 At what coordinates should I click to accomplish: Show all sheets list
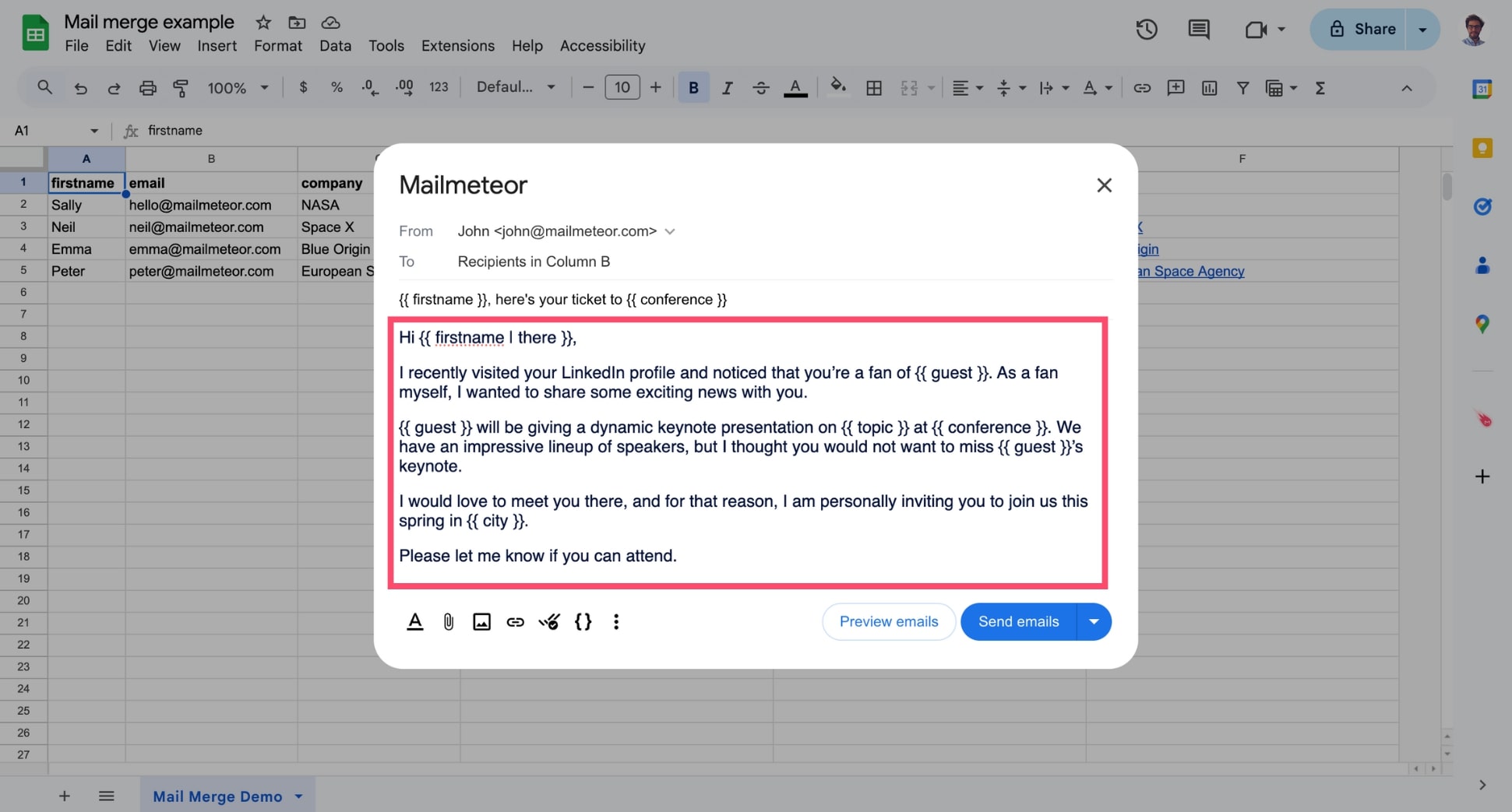click(x=107, y=796)
